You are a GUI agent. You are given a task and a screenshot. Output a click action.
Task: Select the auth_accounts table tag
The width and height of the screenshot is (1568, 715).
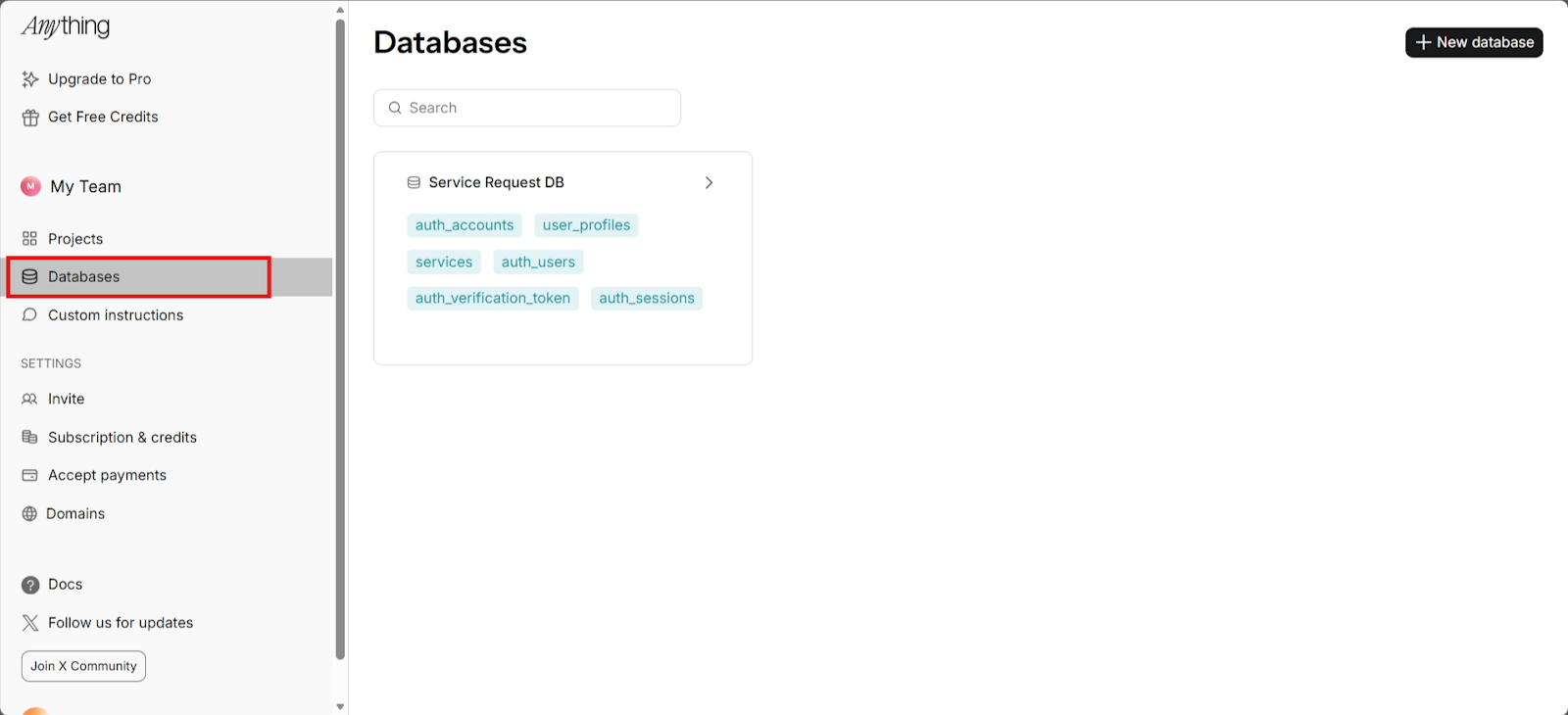pos(465,225)
